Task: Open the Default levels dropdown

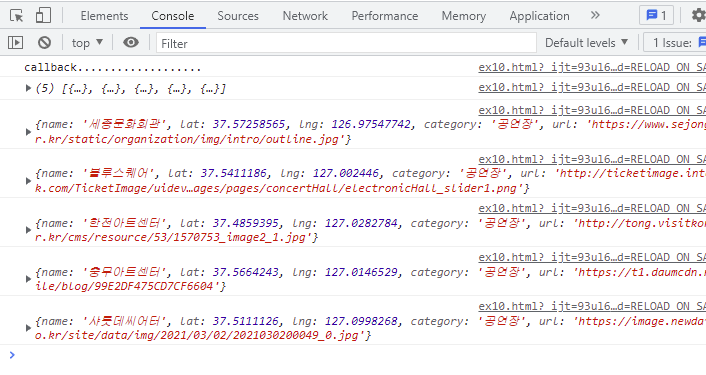Action: click(586, 43)
